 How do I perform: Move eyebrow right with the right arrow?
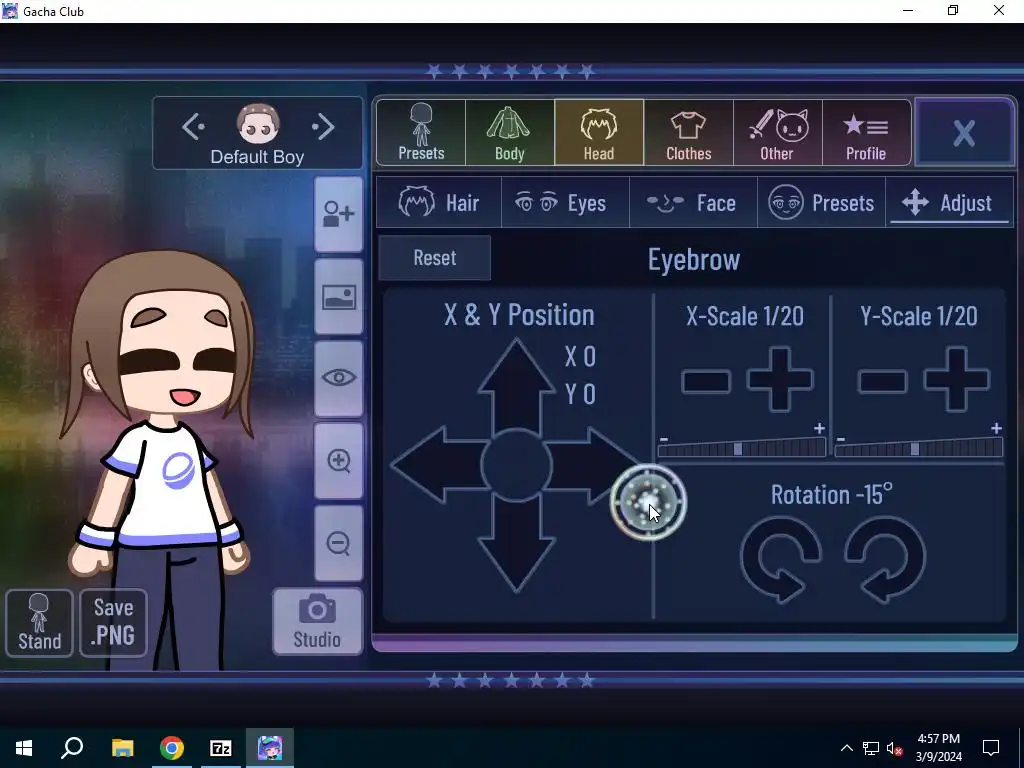[x=588, y=465]
